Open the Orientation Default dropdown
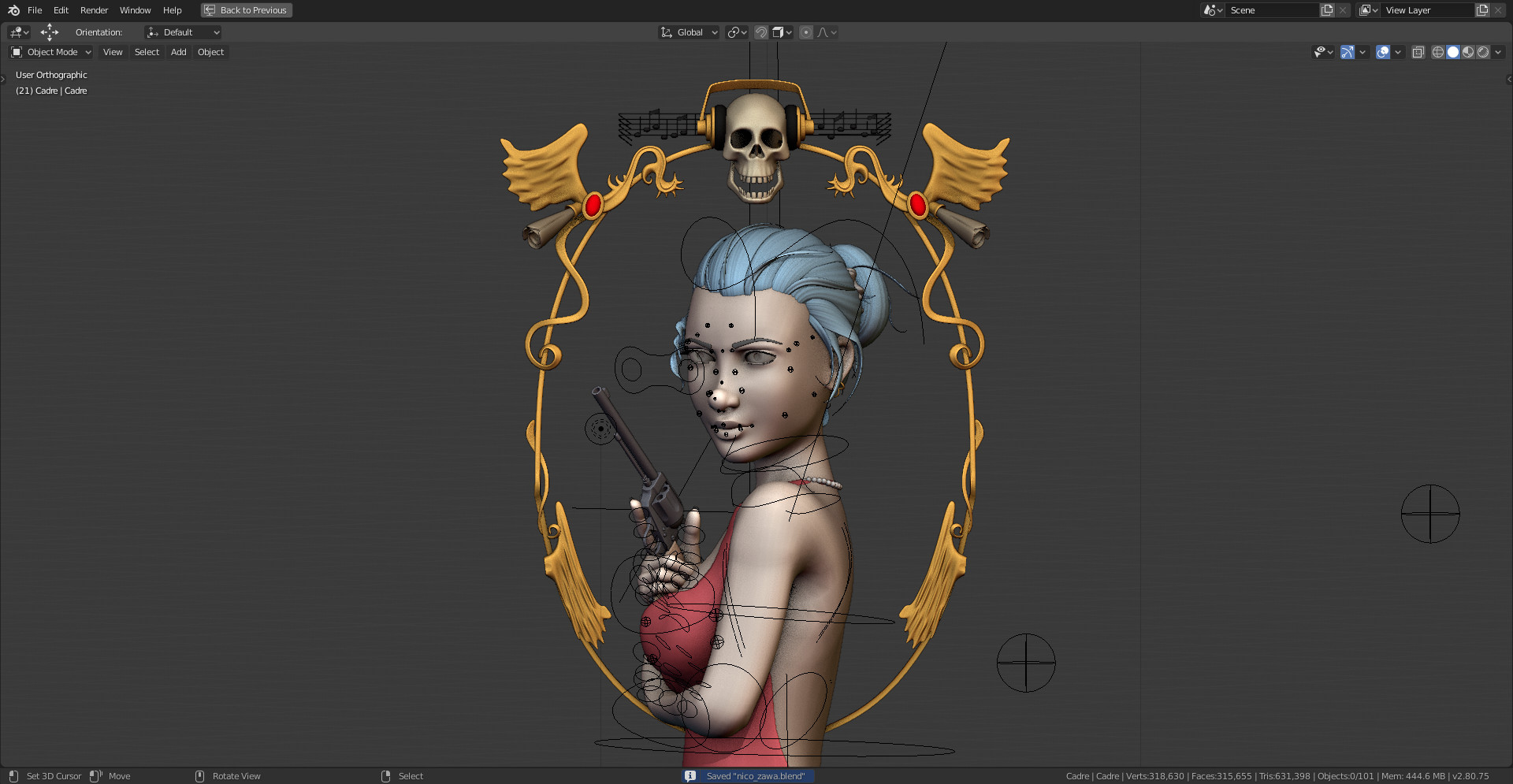 [x=183, y=32]
